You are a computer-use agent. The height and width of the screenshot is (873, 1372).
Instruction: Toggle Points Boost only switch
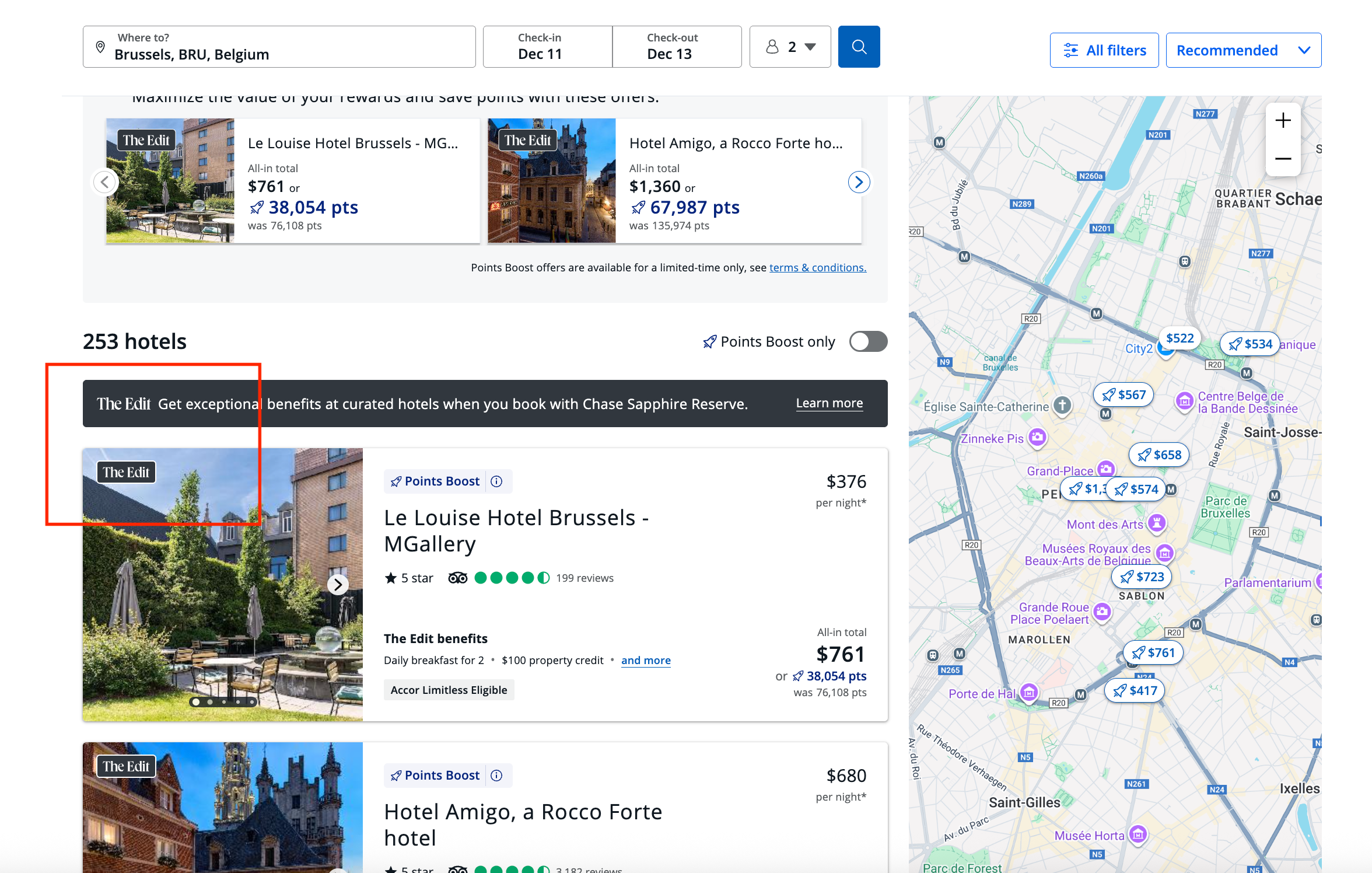point(868,341)
